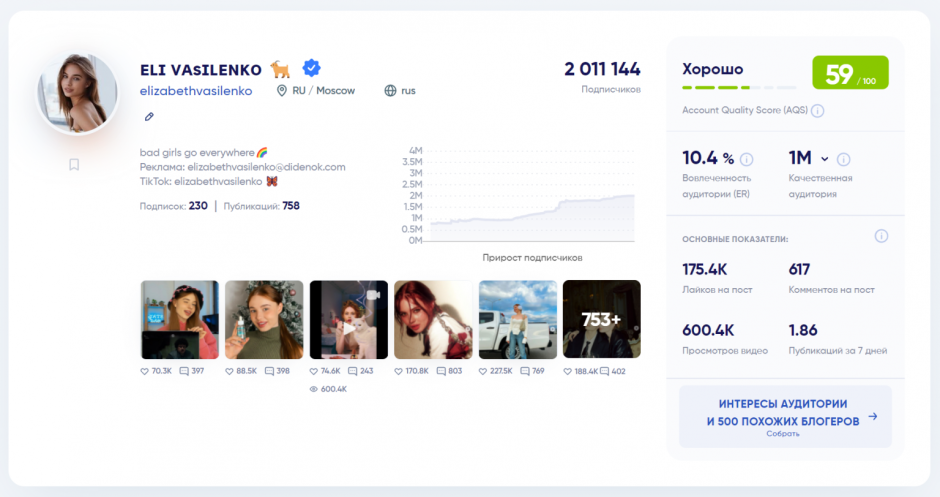Screen dimensions: 940x497
Task: Click the comment icon beside 397
Action: (184, 372)
